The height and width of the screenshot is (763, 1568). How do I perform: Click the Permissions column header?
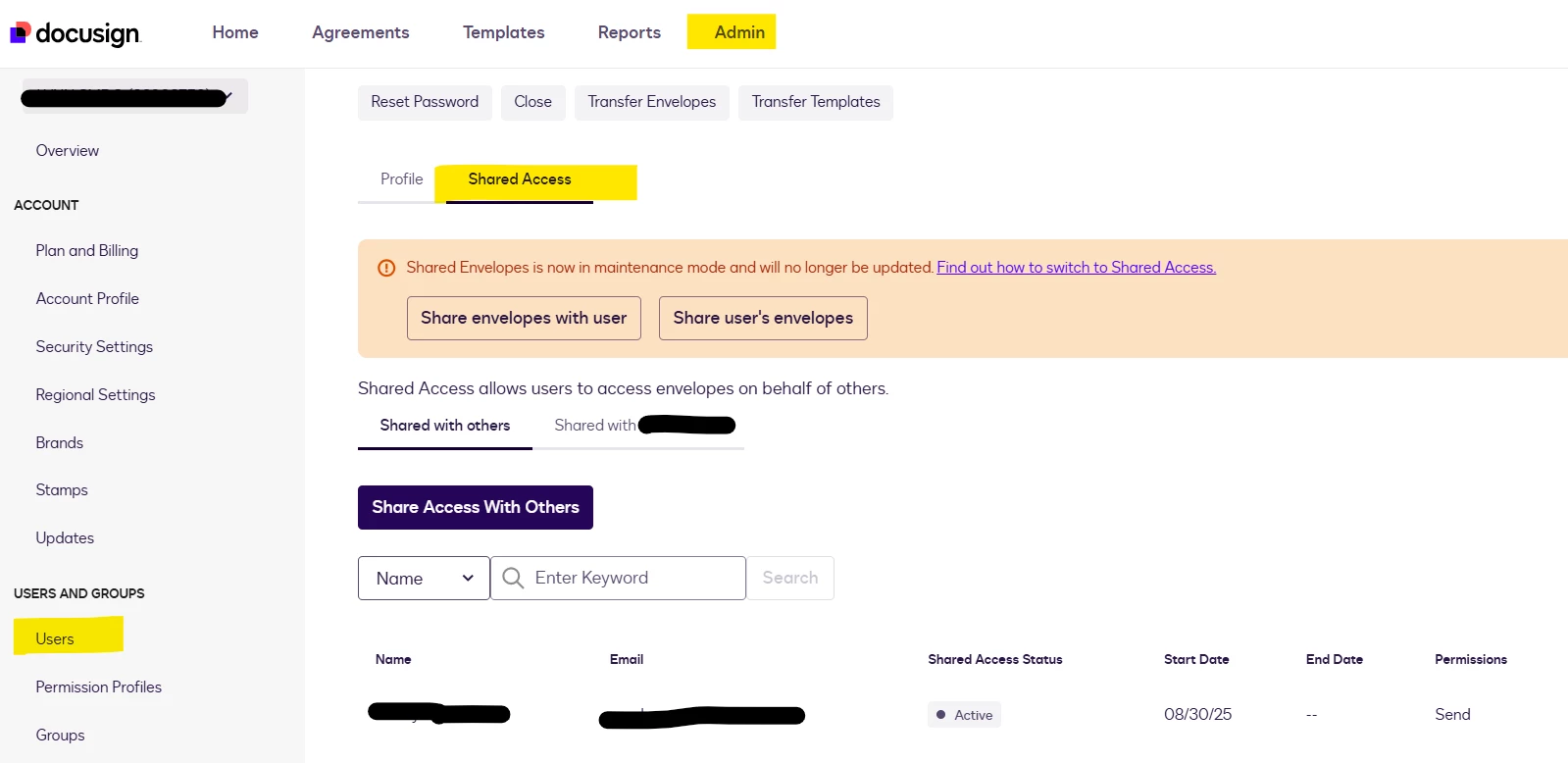pyautogui.click(x=1471, y=660)
